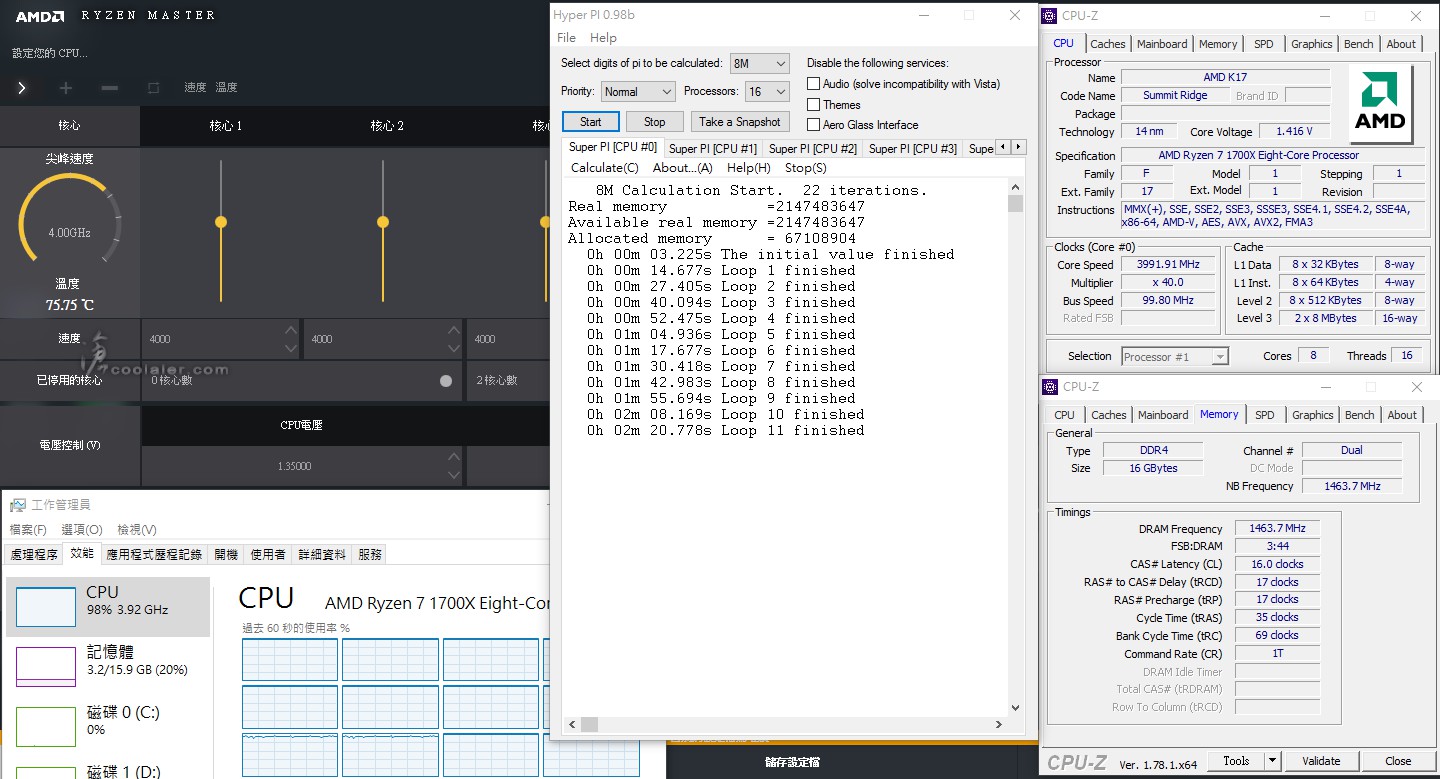Open the Priority Normal dropdown
1440x779 pixels.
click(638, 91)
